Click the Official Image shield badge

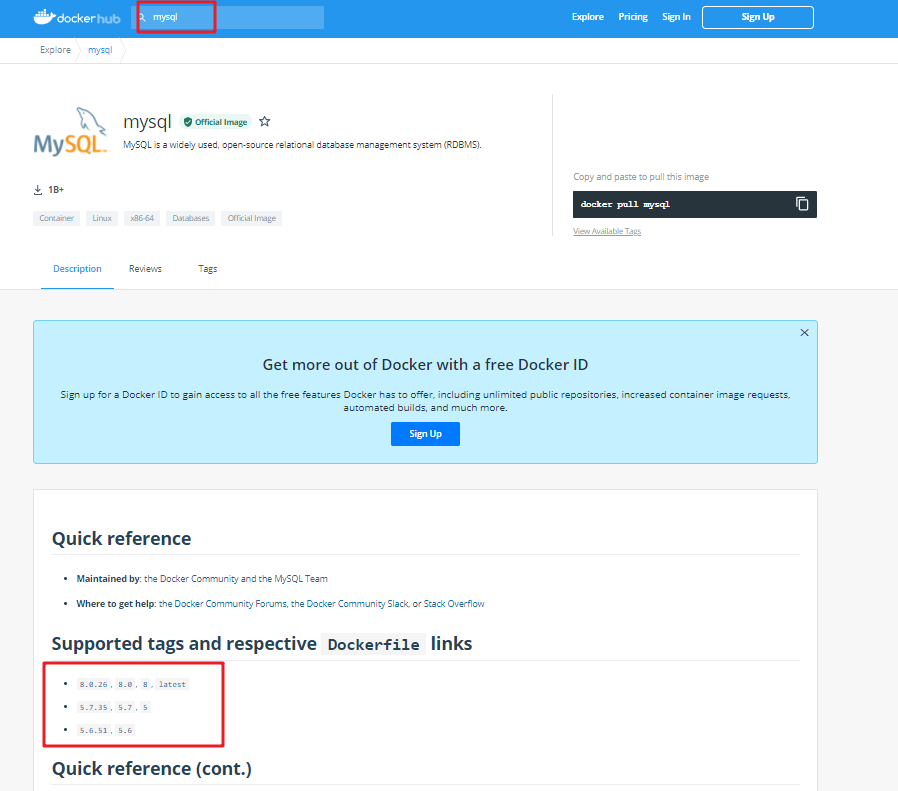(x=216, y=122)
